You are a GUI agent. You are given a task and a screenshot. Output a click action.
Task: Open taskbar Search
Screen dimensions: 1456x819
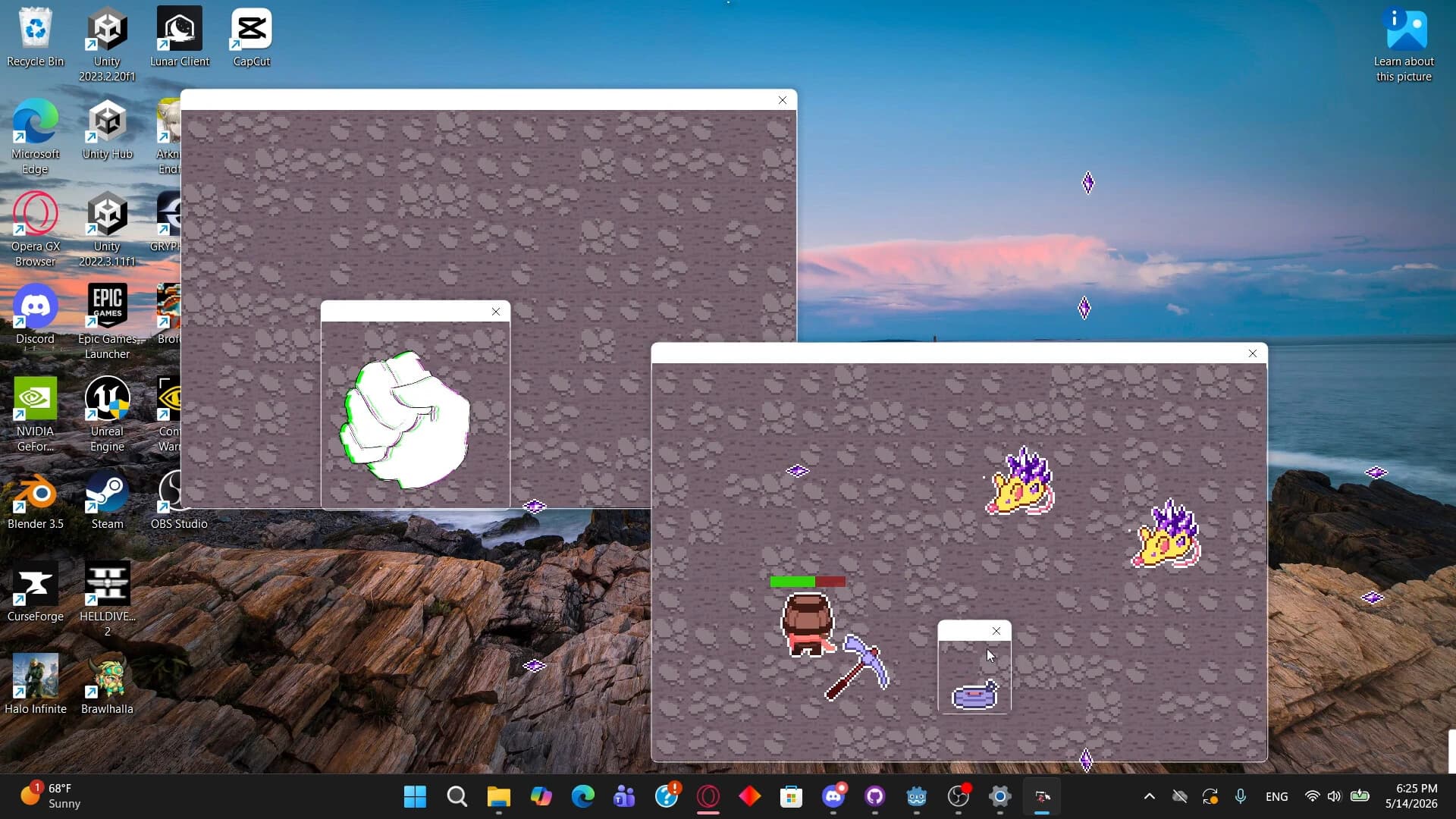[457, 796]
